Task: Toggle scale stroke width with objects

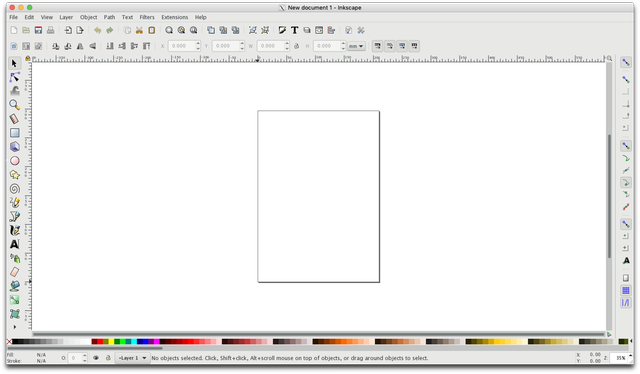Action: click(x=378, y=46)
